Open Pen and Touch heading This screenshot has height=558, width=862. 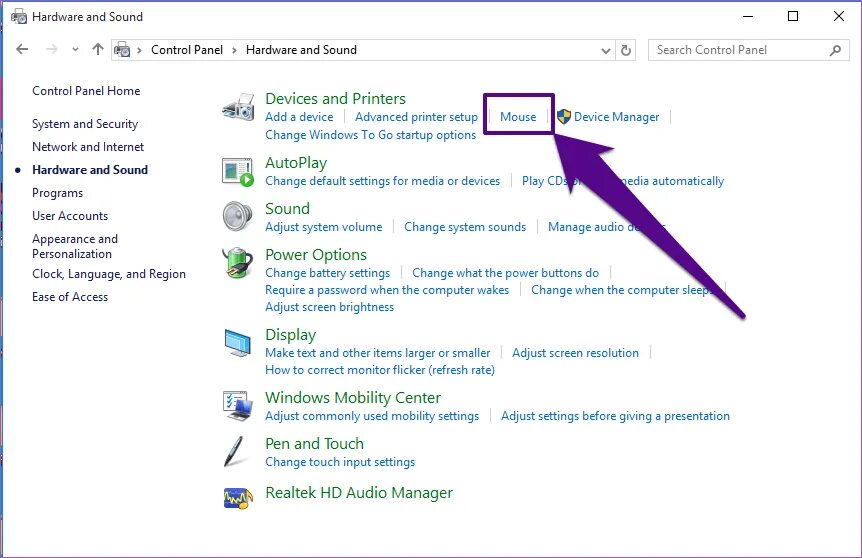[x=314, y=444]
